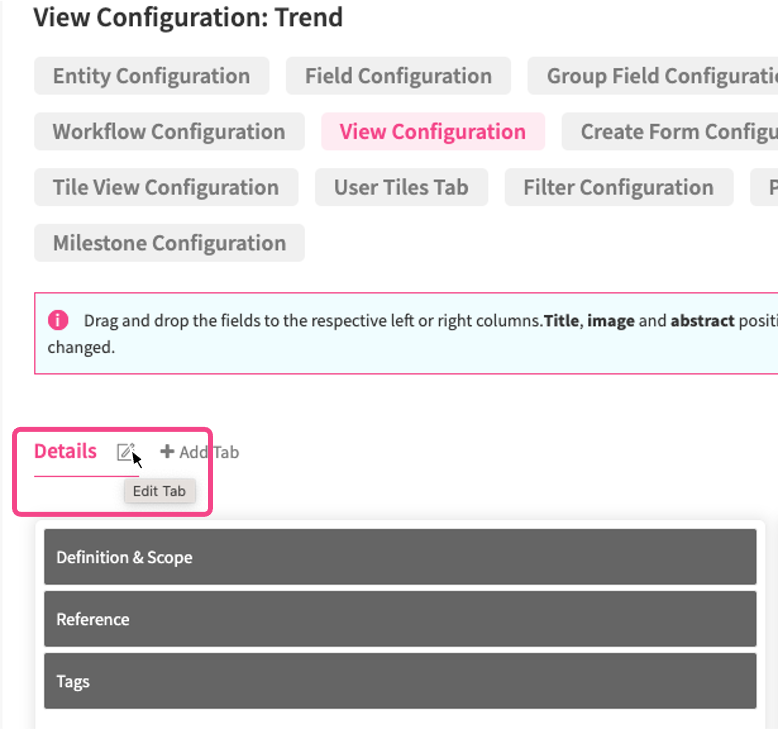The image size is (779, 729).
Task: Expand the Definition & Scope section
Action: (x=399, y=557)
